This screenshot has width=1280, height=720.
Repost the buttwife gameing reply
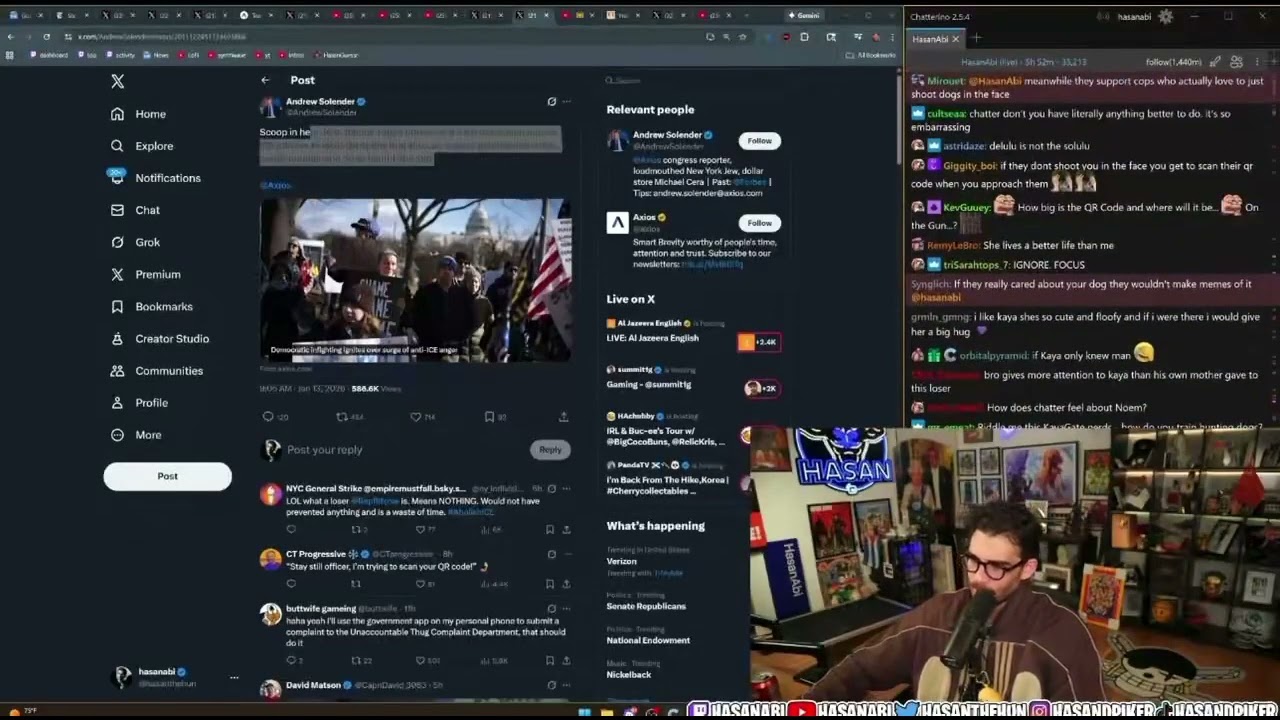355,660
